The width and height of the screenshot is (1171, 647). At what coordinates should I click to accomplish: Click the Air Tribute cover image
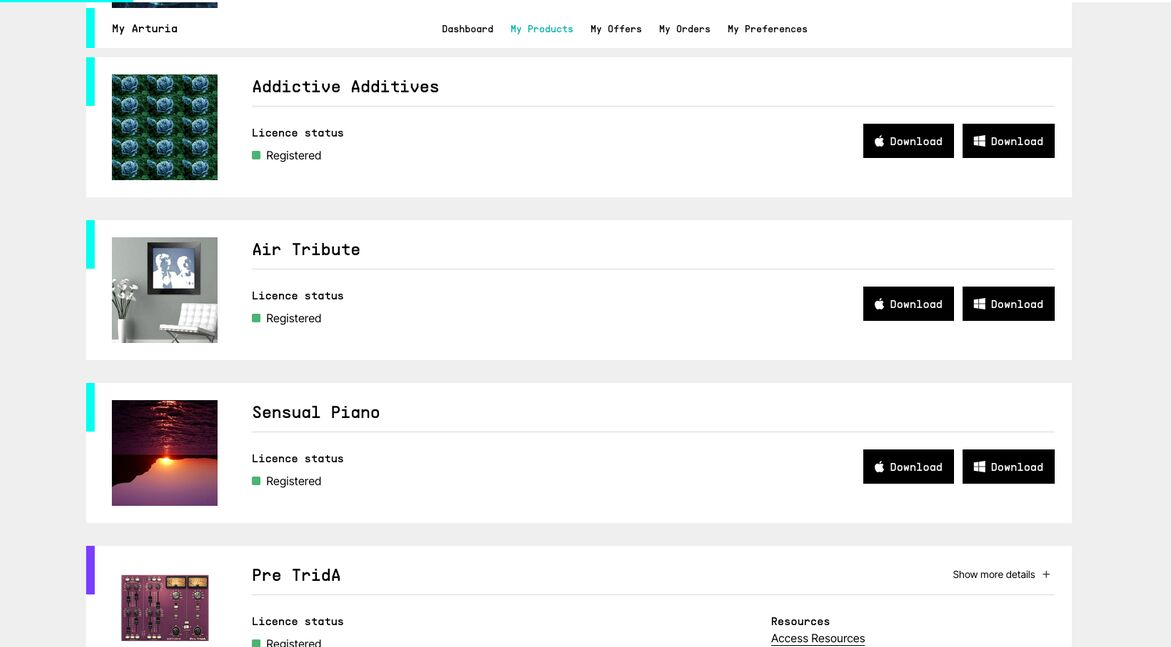coord(164,290)
